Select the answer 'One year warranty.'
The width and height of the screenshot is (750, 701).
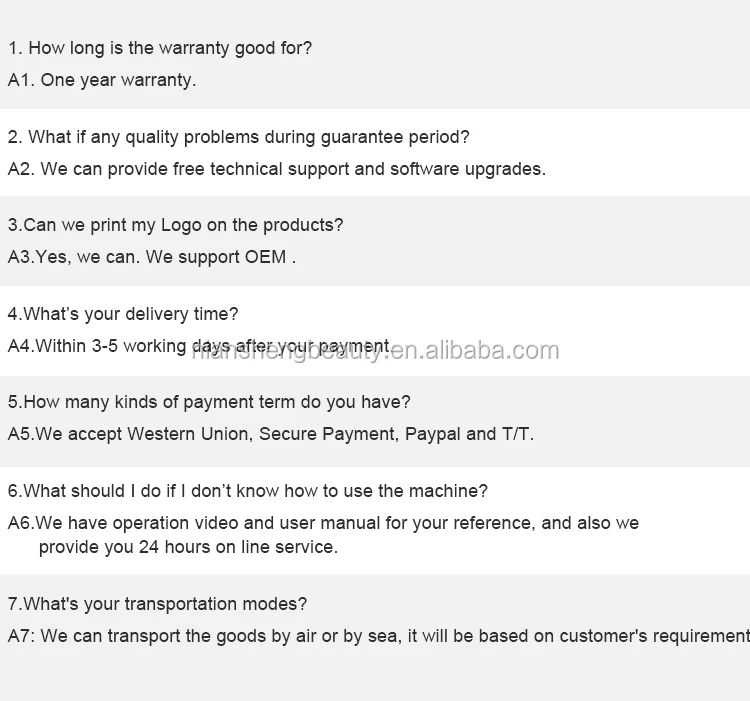(102, 80)
